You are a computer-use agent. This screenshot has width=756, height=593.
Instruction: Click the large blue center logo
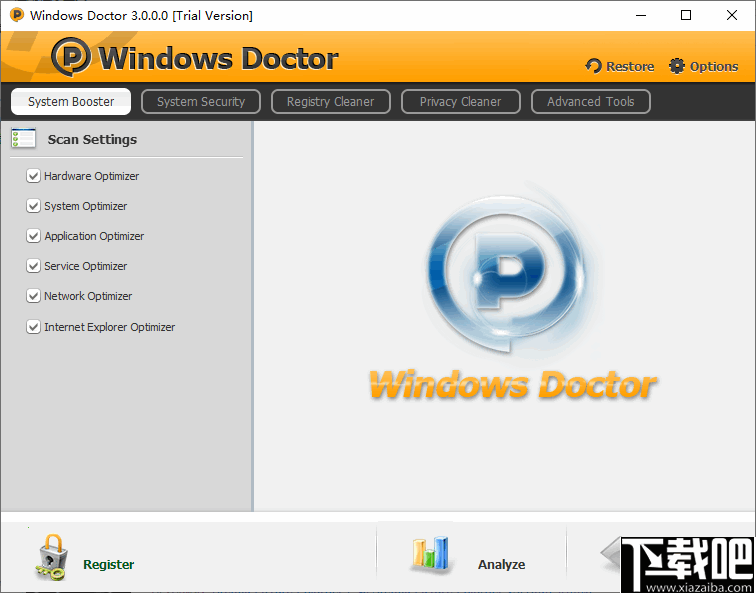pyautogui.click(x=506, y=272)
